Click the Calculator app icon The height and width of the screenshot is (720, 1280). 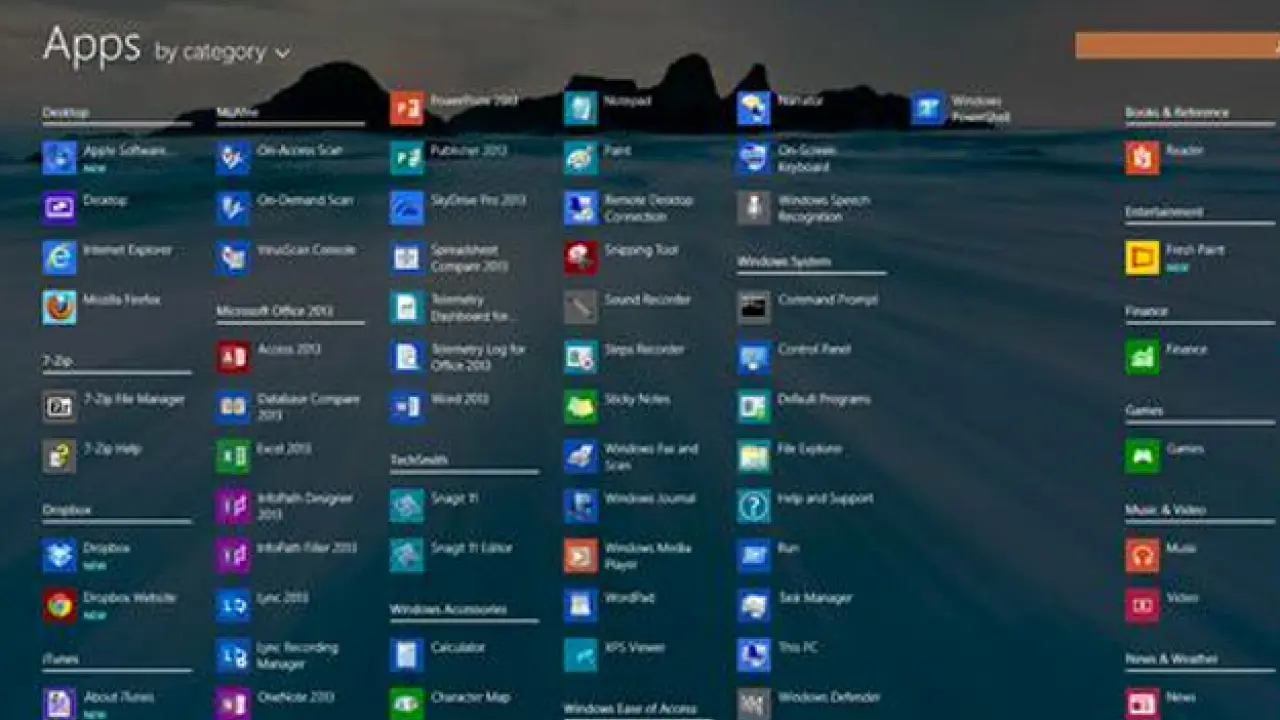pos(407,655)
